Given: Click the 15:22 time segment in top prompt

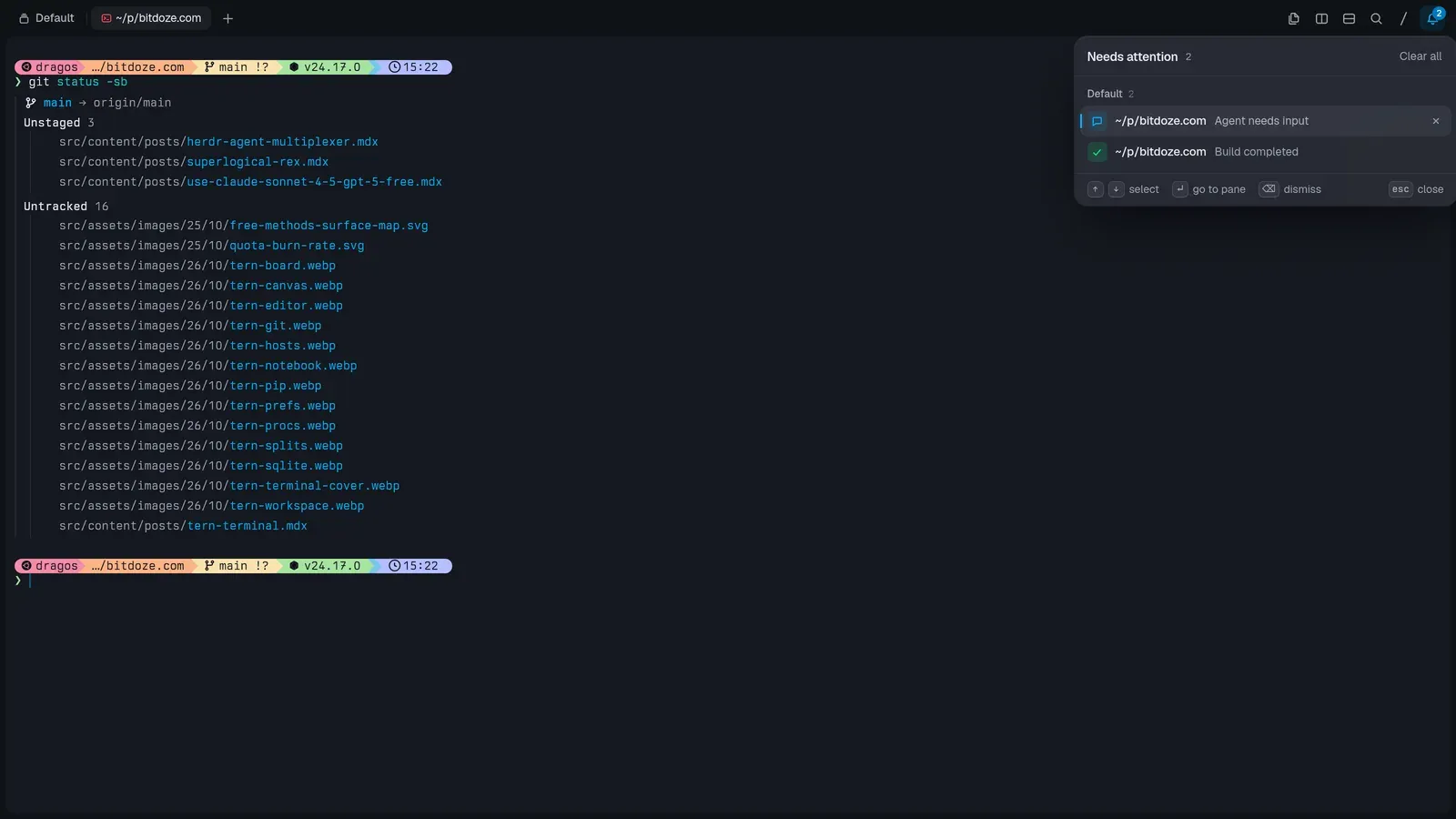Looking at the screenshot, I should (413, 67).
